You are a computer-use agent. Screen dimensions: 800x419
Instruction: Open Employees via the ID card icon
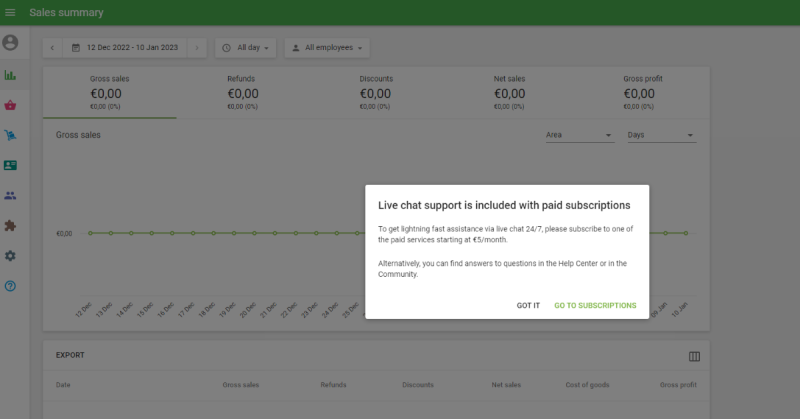click(11, 165)
